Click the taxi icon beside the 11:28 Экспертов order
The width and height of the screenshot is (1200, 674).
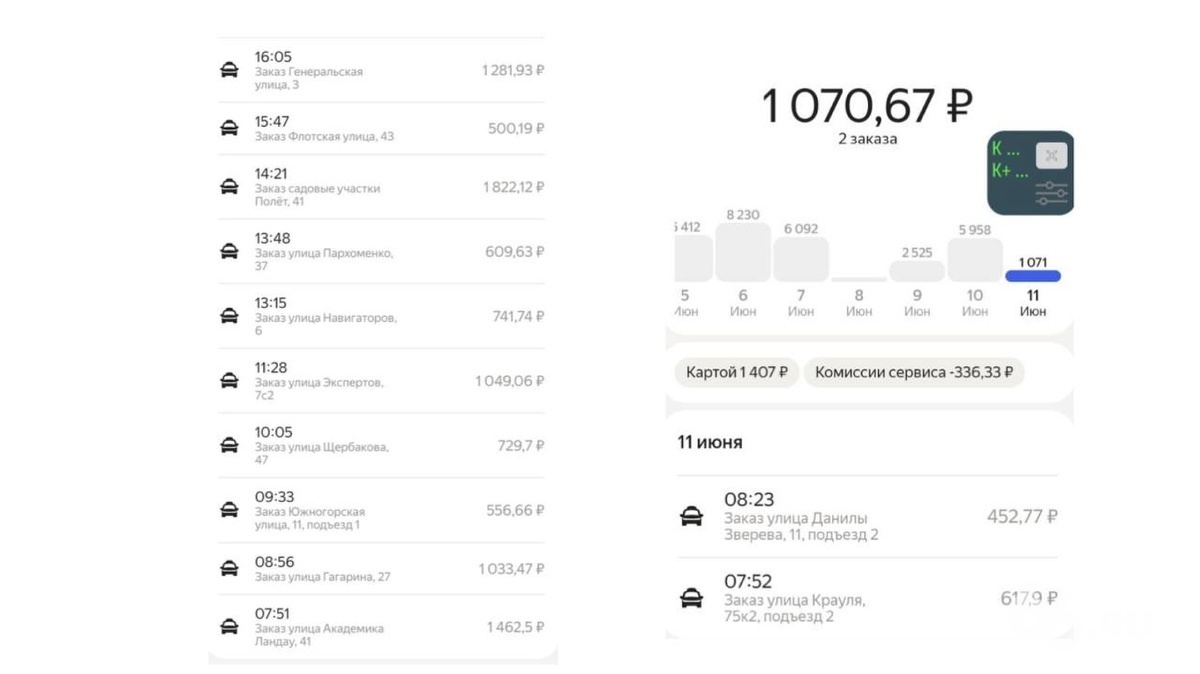(231, 379)
